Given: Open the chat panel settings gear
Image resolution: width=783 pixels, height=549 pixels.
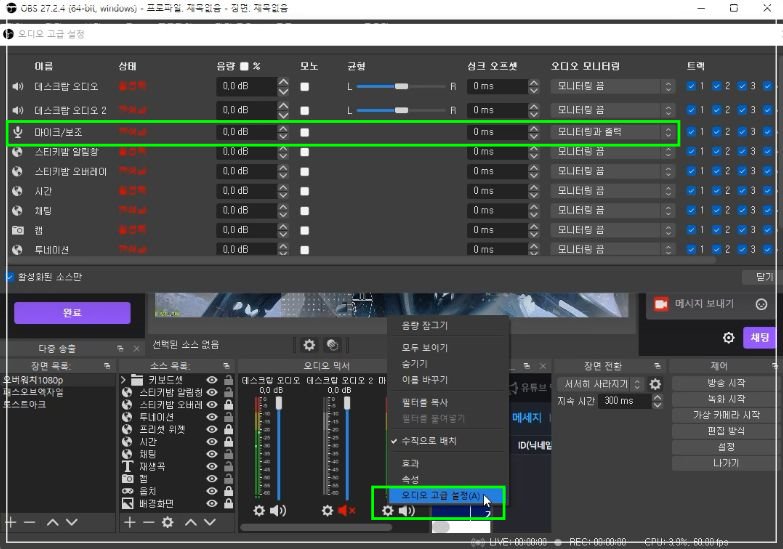Looking at the screenshot, I should click(729, 338).
